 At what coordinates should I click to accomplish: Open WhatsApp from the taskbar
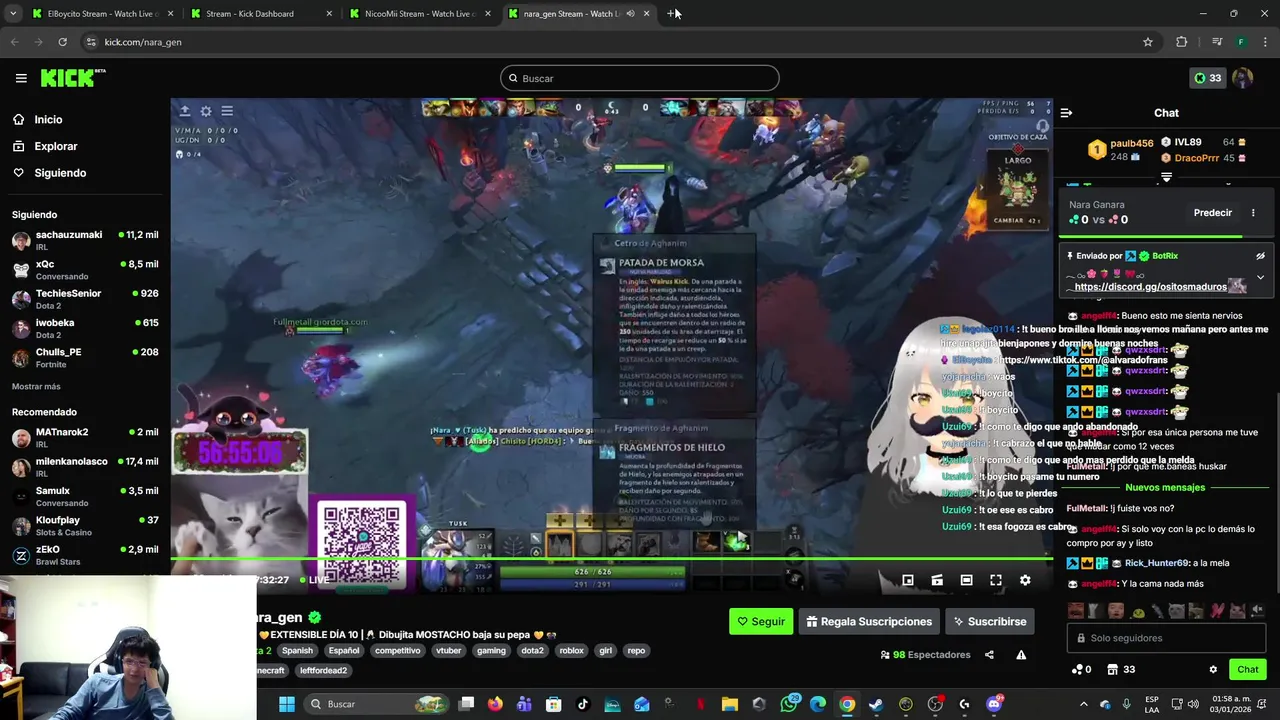789,704
